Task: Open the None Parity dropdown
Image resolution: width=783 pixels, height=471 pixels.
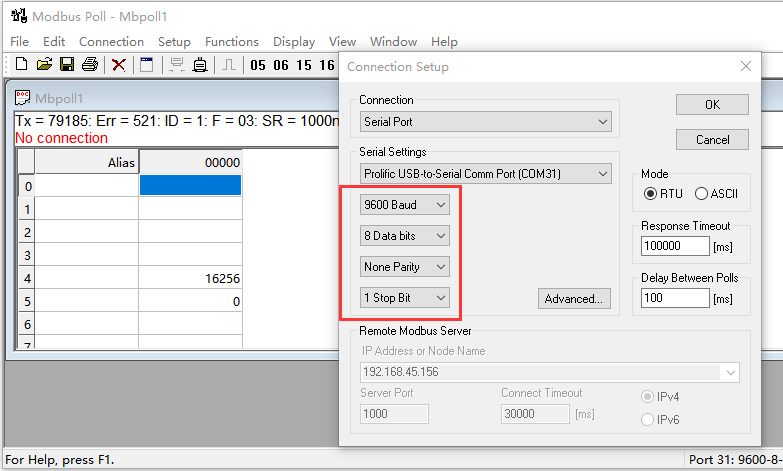Action: point(405,267)
